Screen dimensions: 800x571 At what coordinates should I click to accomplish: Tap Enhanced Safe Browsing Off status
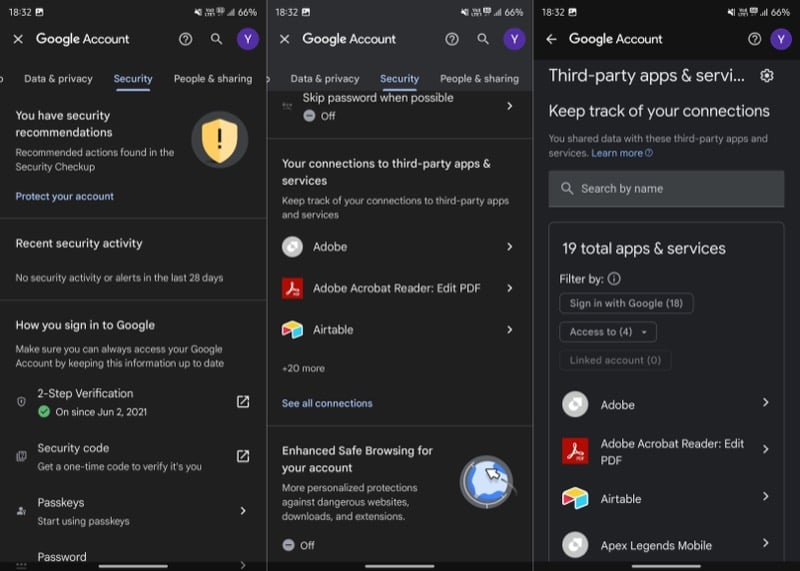pyautogui.click(x=298, y=545)
